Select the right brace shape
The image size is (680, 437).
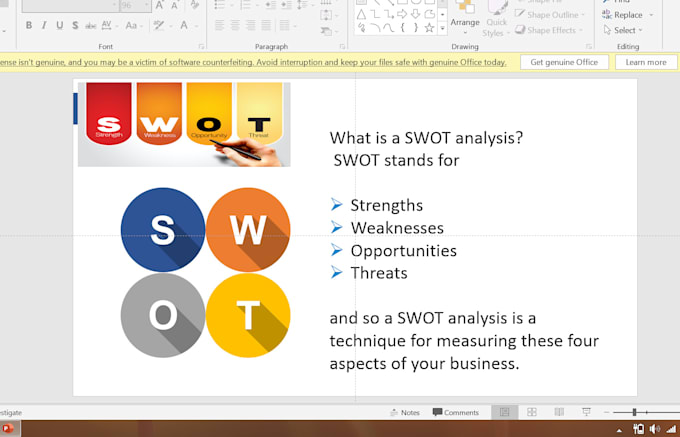415,28
